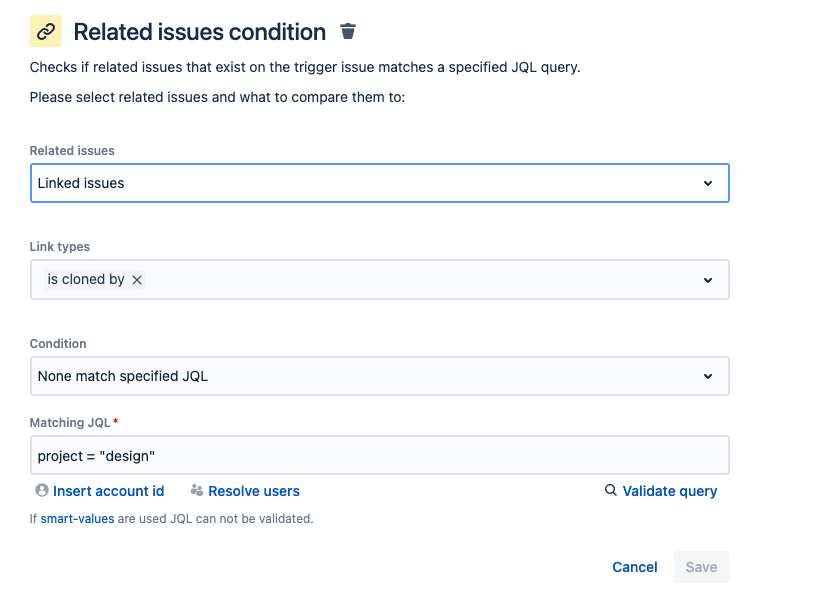Click the Related issues chevron arrow

click(708, 183)
